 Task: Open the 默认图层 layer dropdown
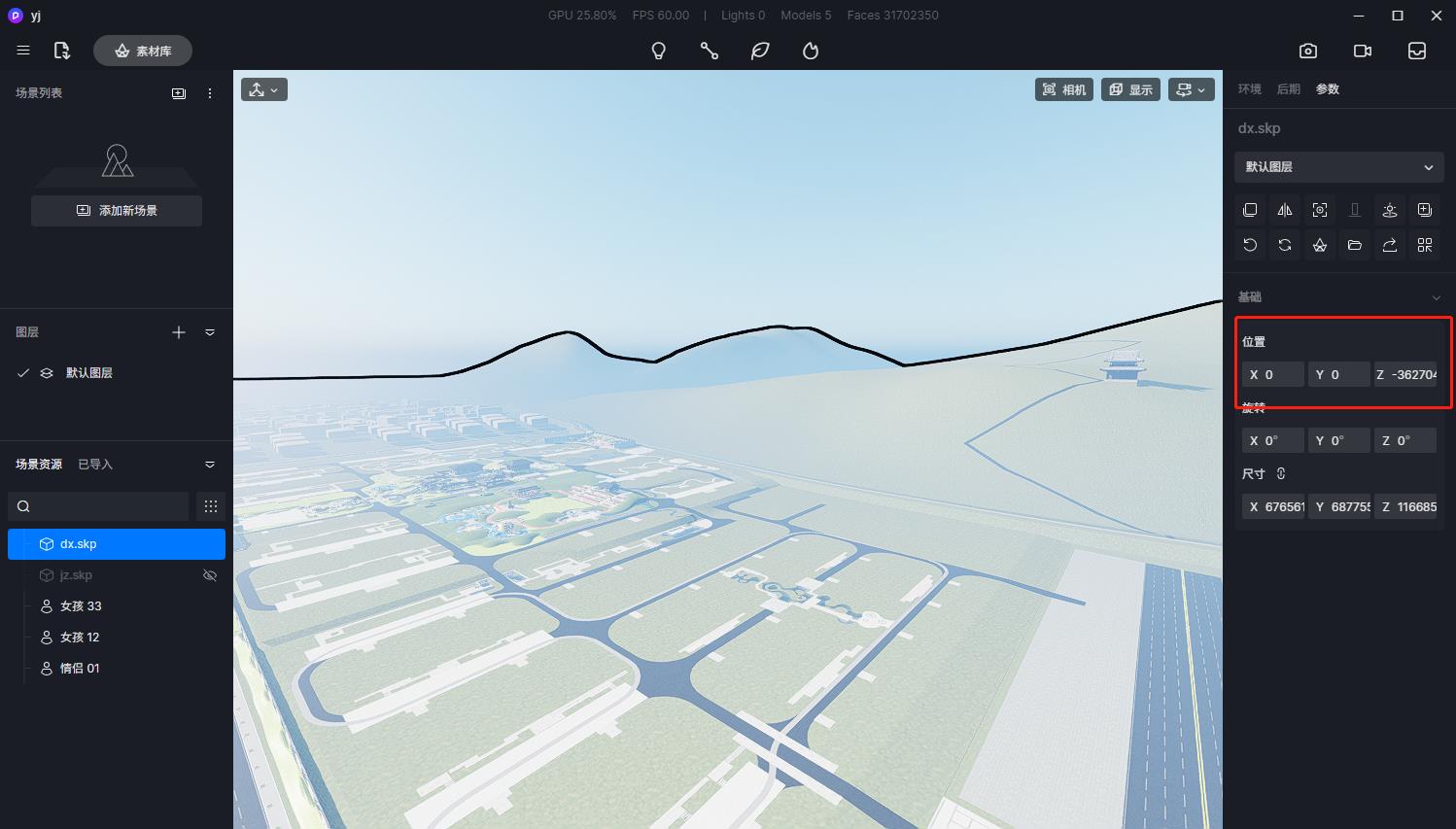click(x=1339, y=167)
